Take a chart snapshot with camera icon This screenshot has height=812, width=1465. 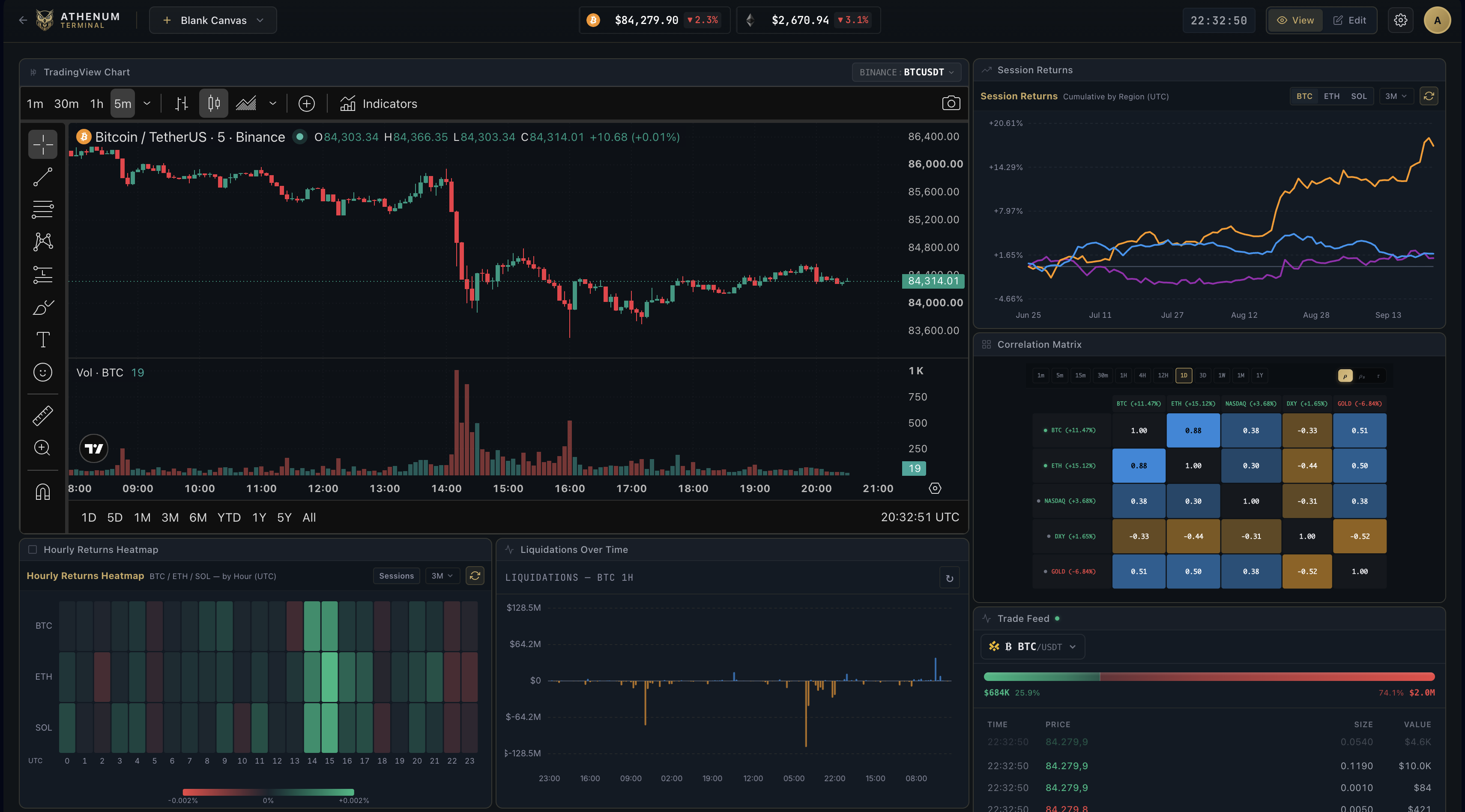pos(951,104)
